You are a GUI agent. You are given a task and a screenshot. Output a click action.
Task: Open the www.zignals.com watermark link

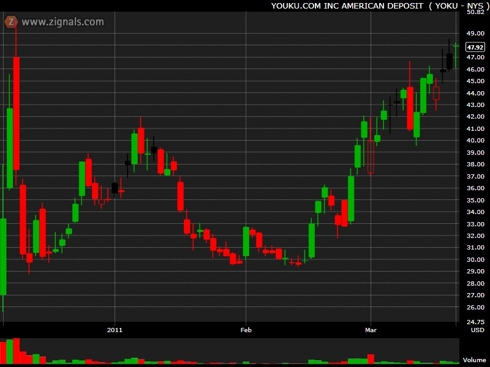coord(63,22)
